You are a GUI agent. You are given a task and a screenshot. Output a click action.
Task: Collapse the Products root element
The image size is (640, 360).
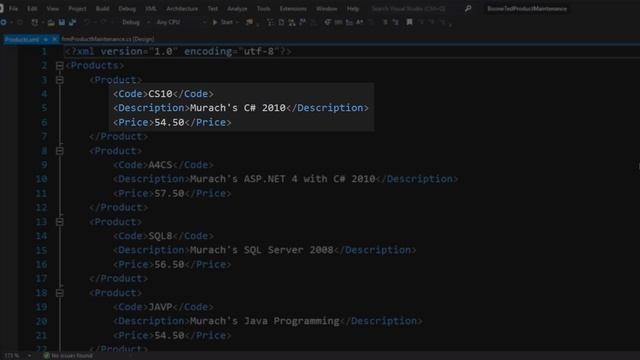click(x=60, y=66)
